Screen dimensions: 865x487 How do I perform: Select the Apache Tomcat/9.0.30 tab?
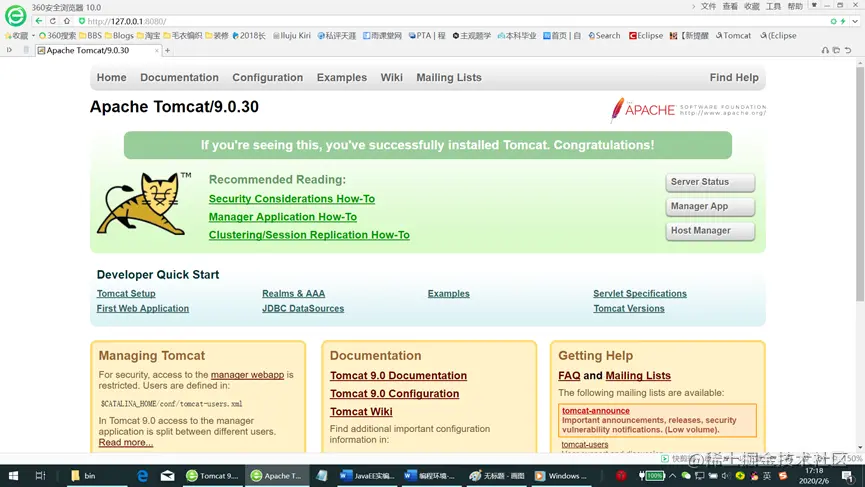coord(97,50)
